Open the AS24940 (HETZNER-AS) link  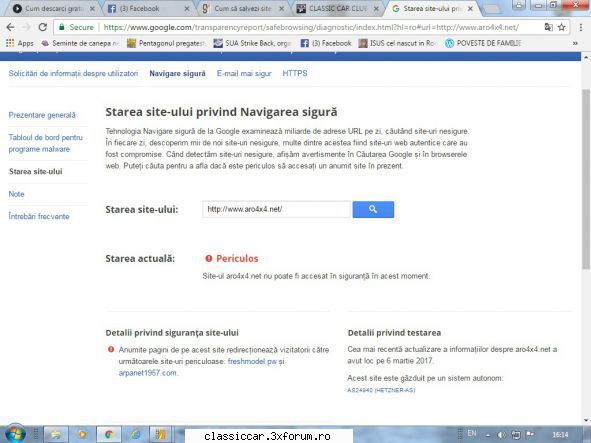pyautogui.click(x=381, y=390)
